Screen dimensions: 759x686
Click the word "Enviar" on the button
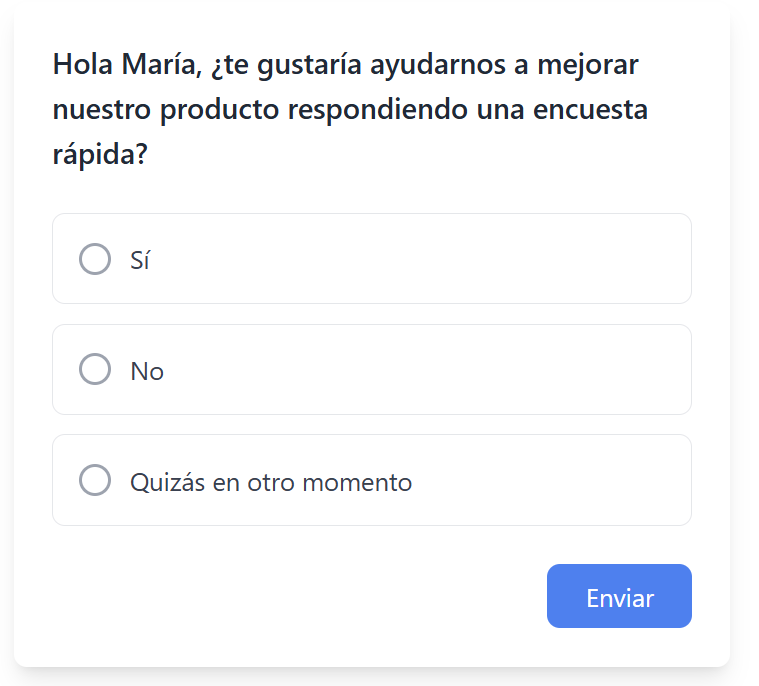pos(620,598)
